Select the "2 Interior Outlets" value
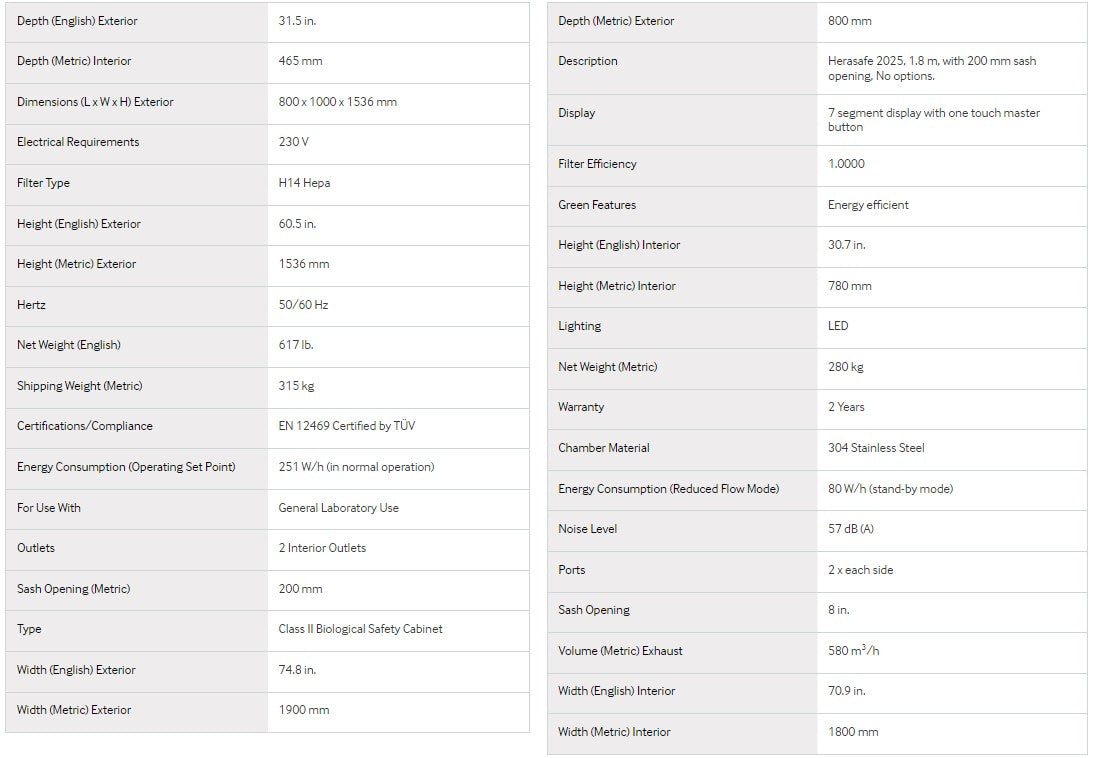 tap(322, 548)
